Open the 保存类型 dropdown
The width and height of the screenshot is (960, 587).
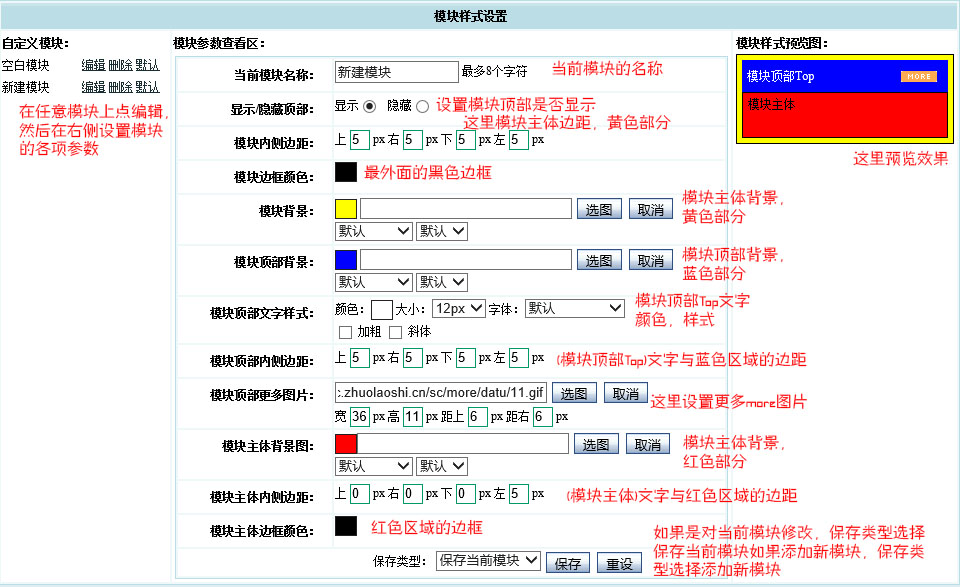489,561
